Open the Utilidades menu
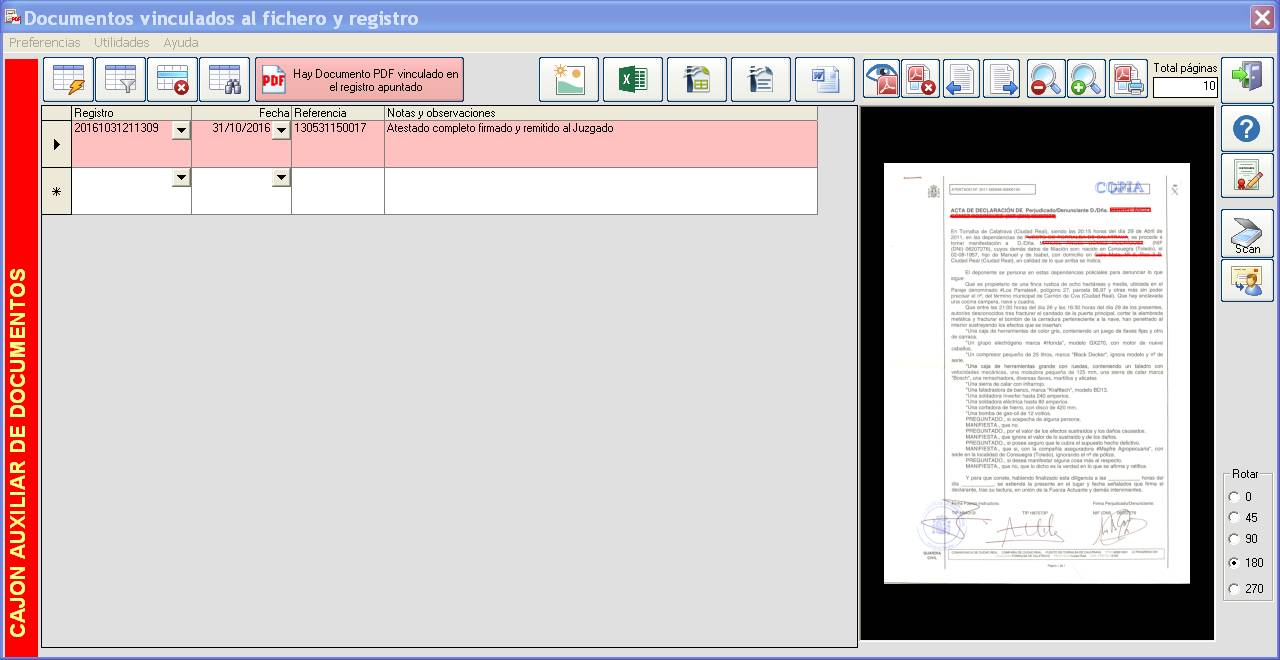 pos(121,43)
